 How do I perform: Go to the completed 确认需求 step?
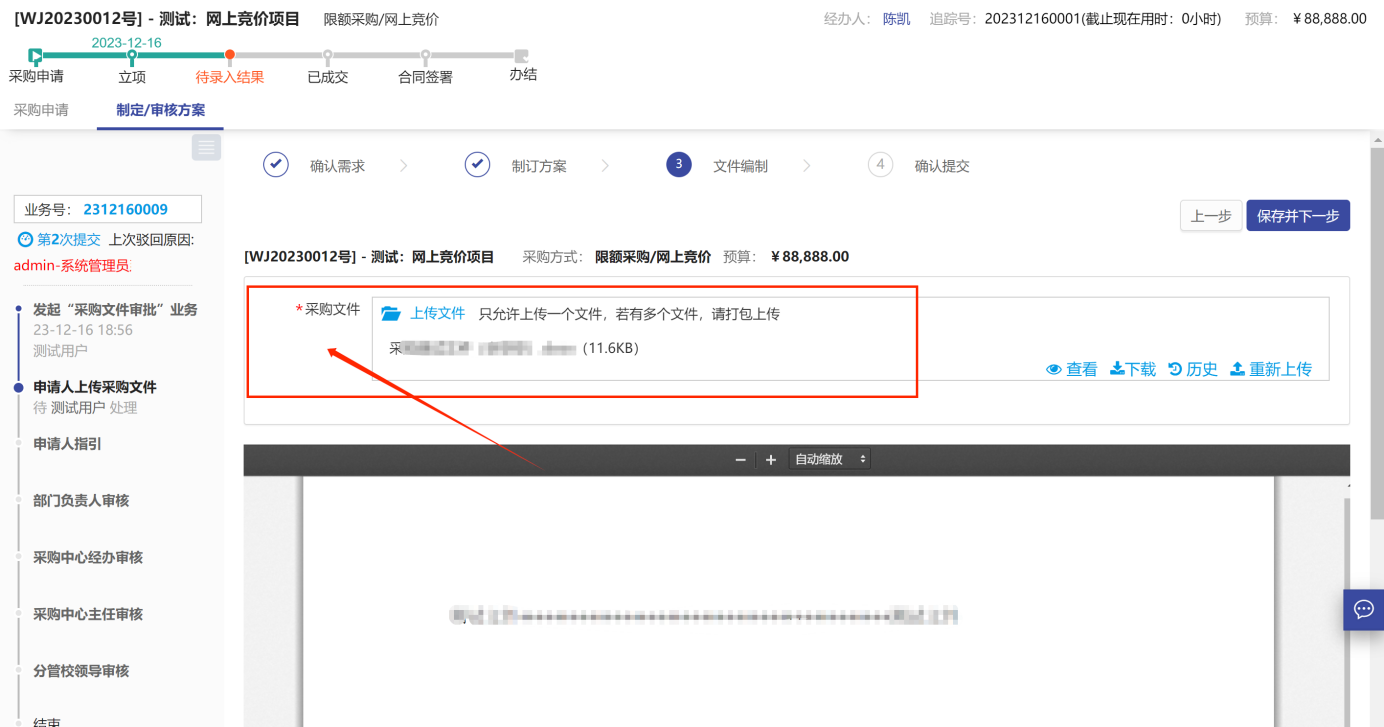point(277,165)
